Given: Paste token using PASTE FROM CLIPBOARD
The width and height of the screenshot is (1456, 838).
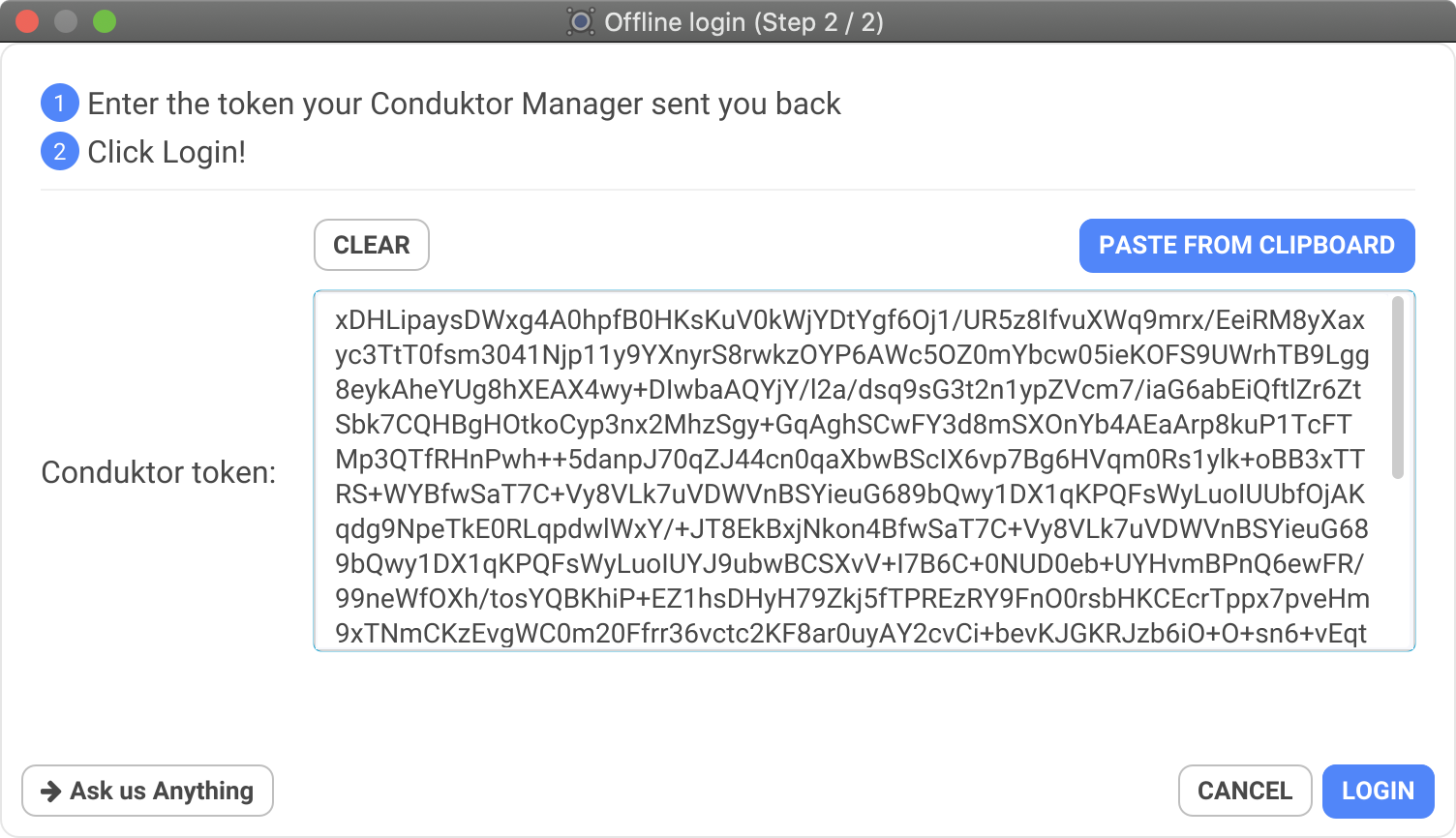Looking at the screenshot, I should [x=1247, y=246].
